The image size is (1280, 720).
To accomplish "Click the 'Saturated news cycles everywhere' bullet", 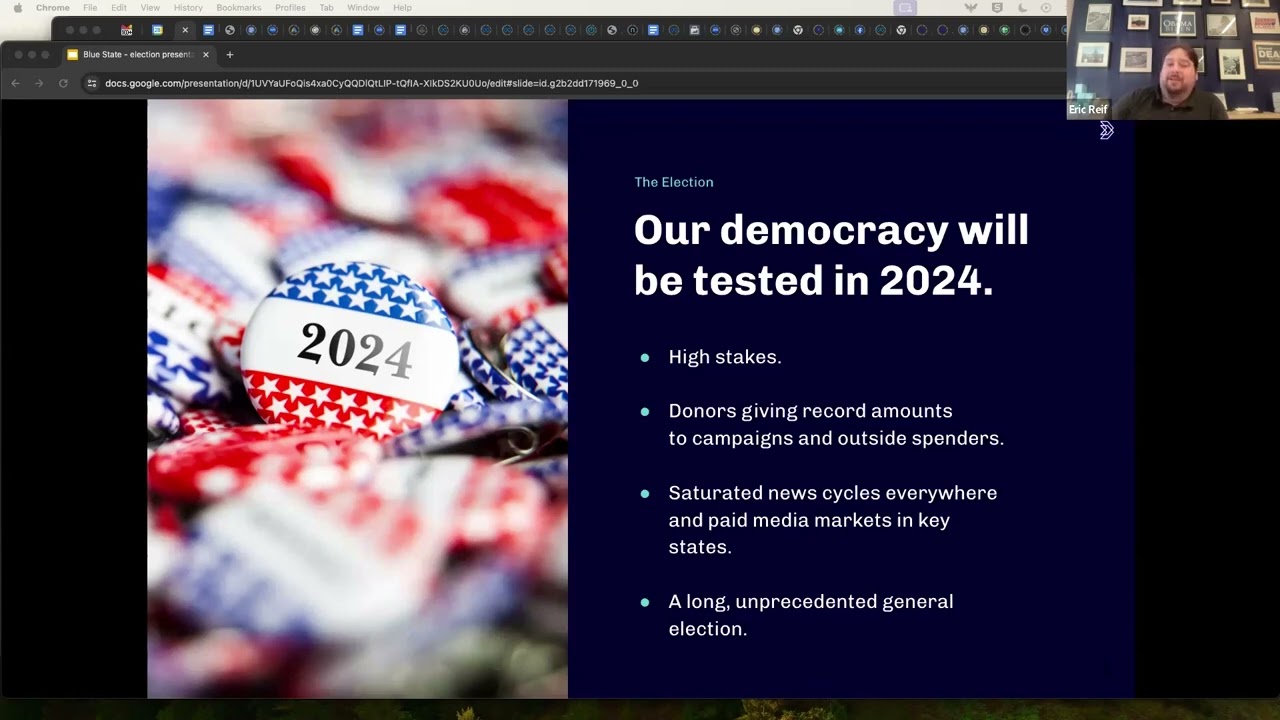I will pos(832,520).
